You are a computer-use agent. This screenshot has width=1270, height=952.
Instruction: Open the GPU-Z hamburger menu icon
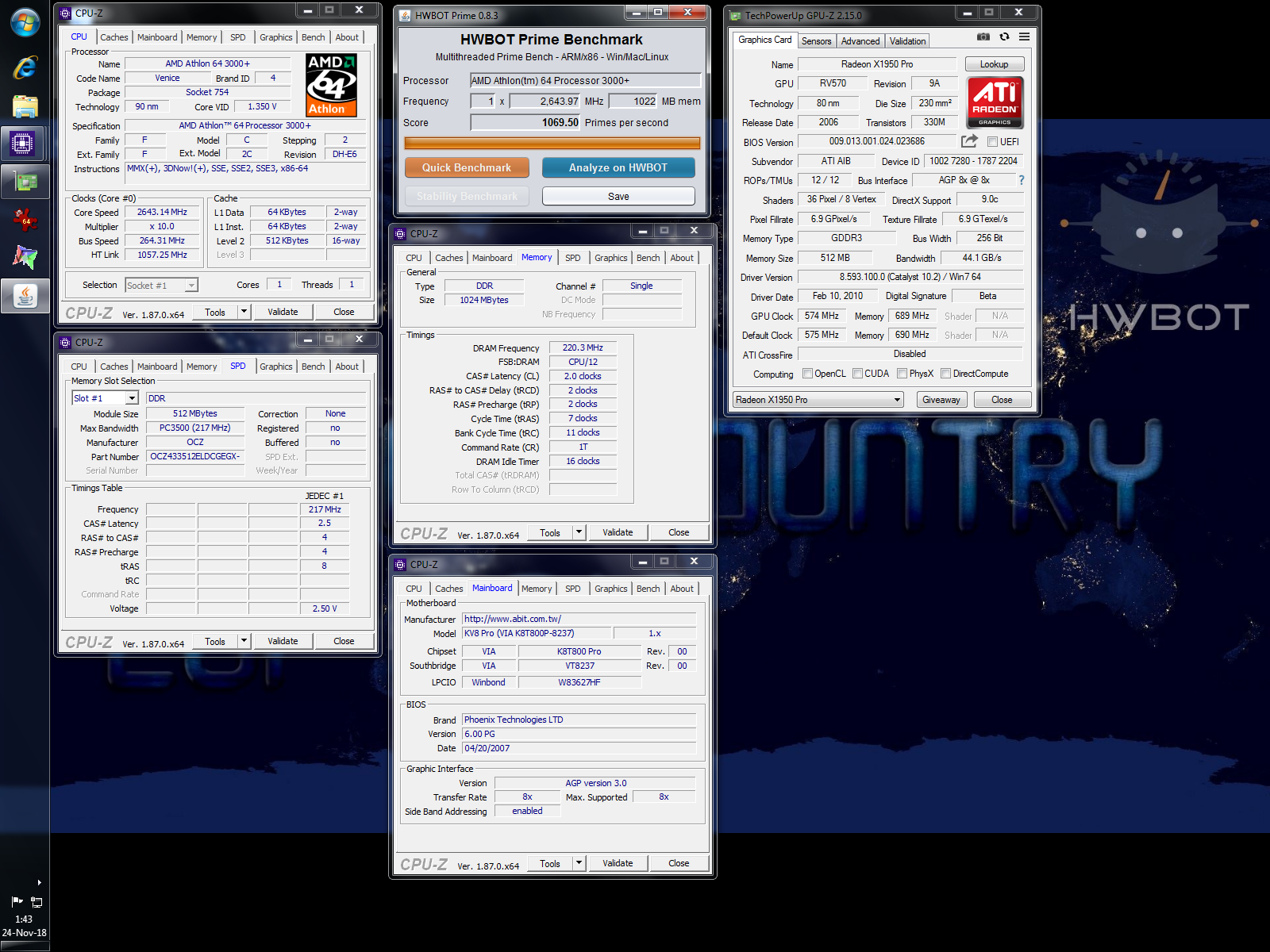pyautogui.click(x=1025, y=36)
